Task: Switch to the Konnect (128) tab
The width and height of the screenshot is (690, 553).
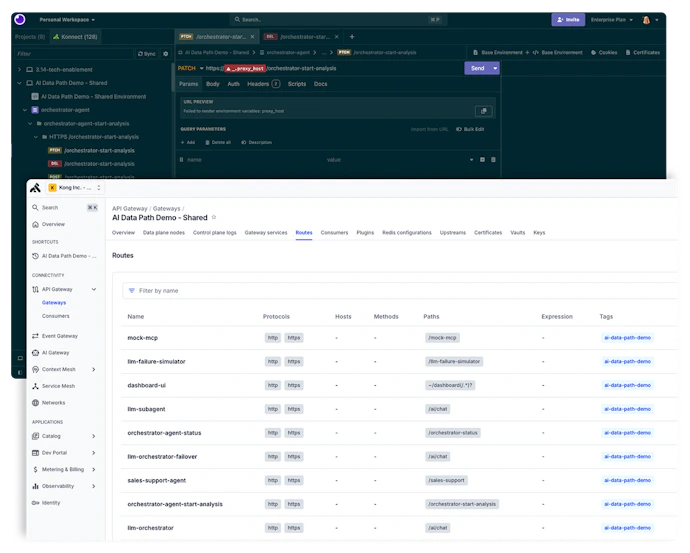Action: (x=75, y=37)
